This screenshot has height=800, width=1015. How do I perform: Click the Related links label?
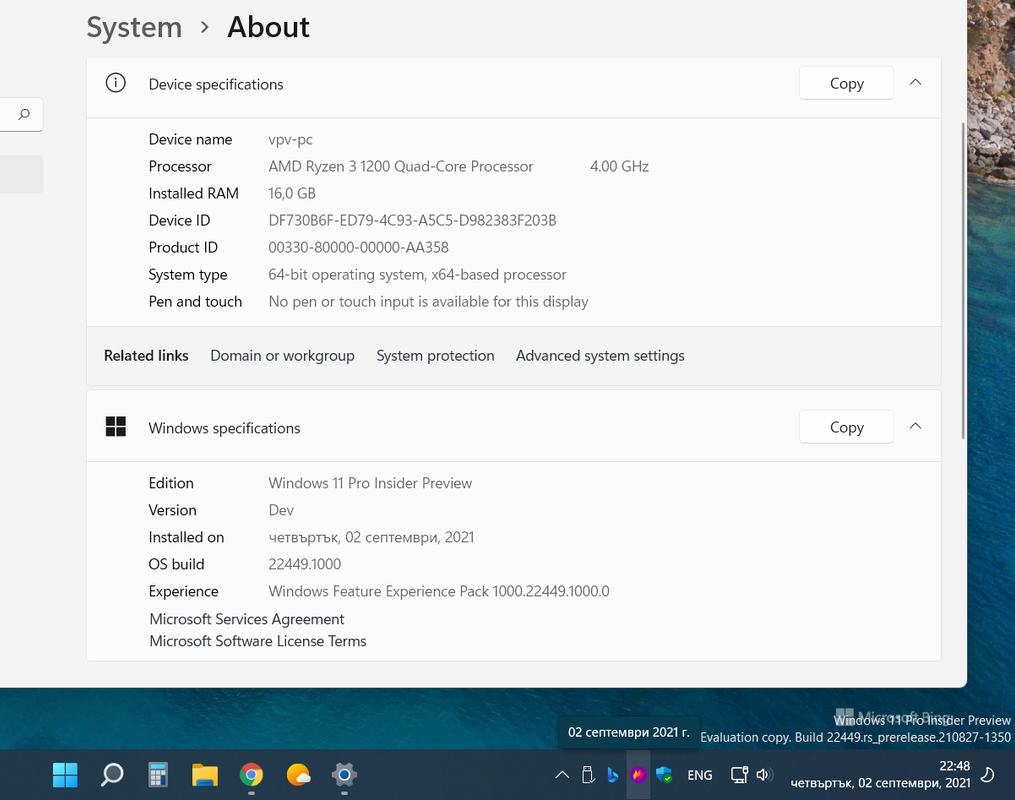146,356
